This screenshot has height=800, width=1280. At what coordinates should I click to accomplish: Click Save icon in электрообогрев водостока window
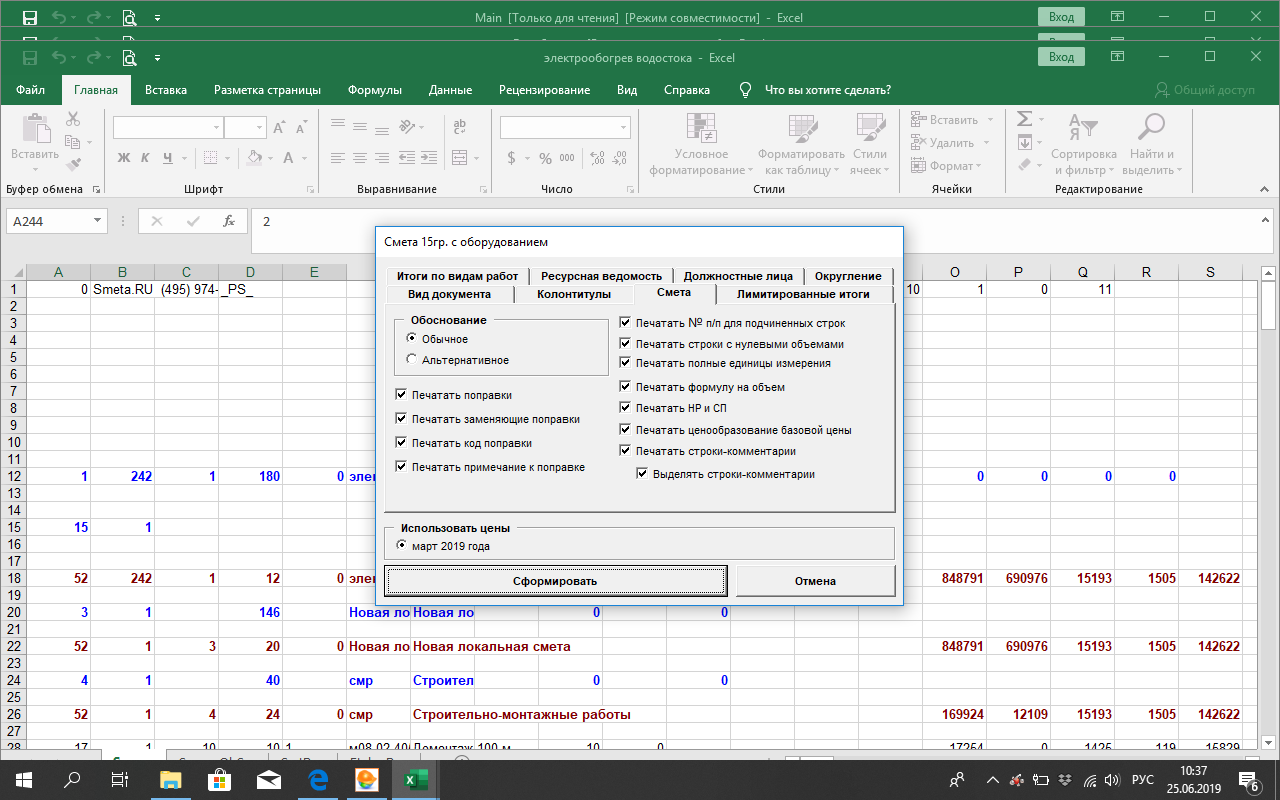(30, 57)
